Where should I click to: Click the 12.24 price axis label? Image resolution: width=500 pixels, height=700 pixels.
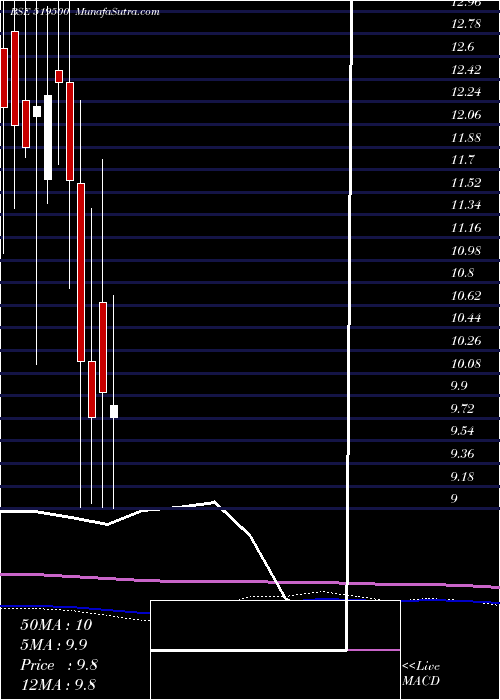466,92
